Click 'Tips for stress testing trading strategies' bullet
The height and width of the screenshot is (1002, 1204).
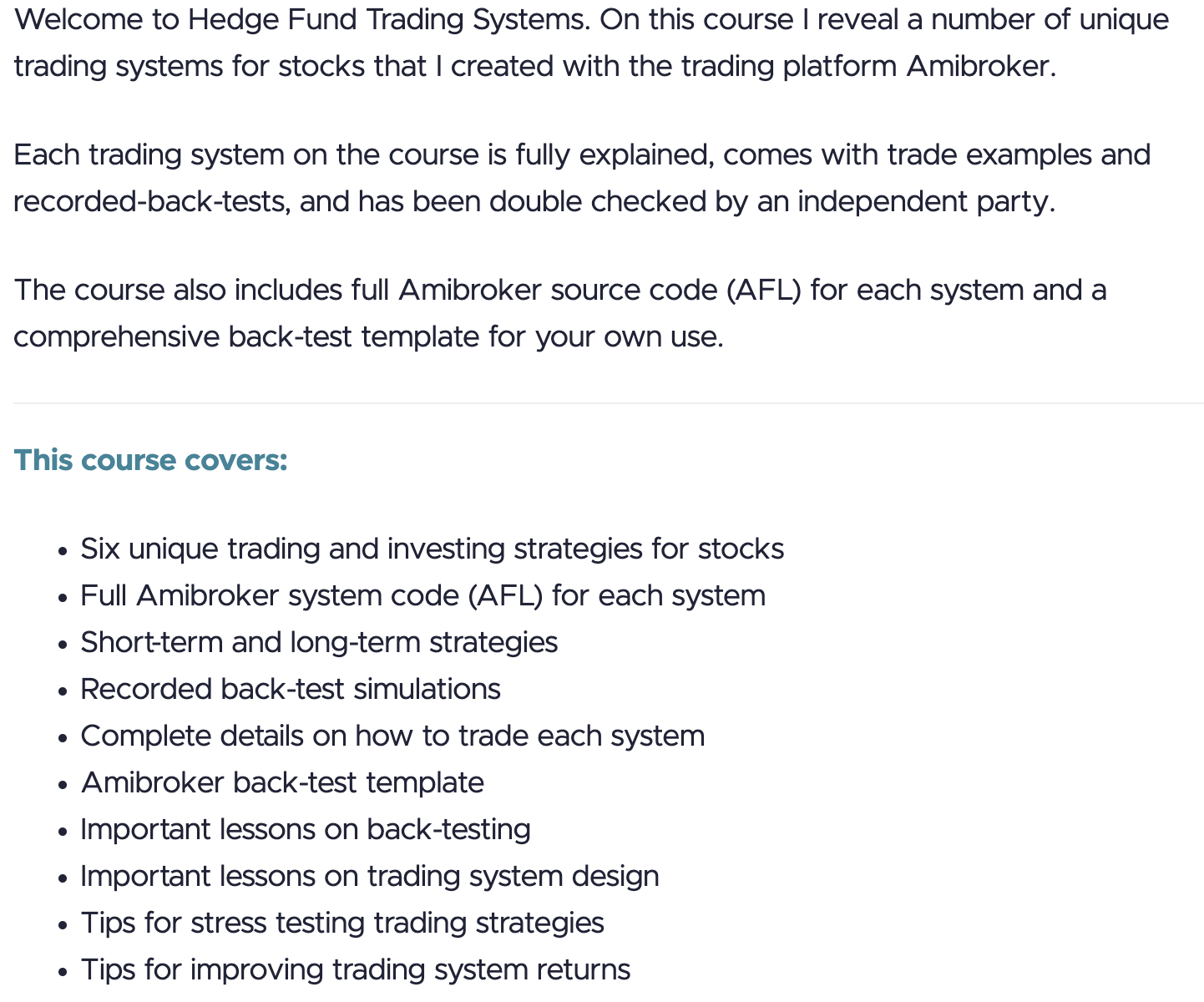click(x=342, y=923)
